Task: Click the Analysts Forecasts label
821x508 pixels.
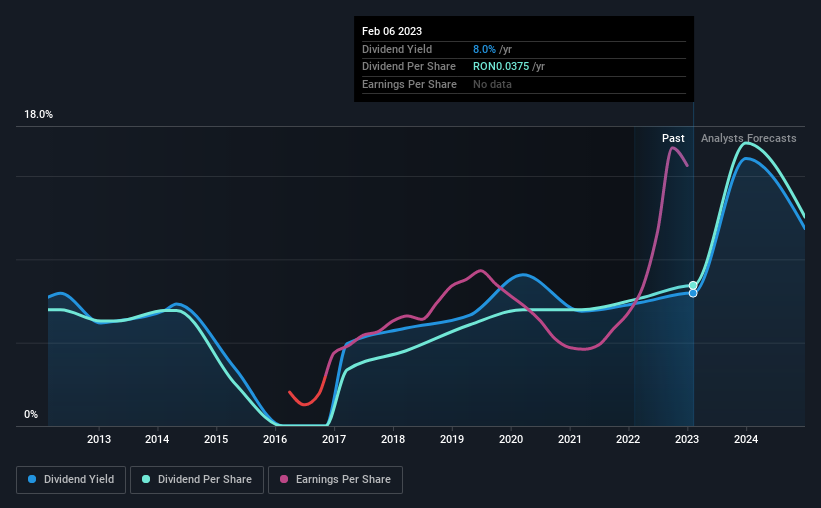Action: point(749,138)
